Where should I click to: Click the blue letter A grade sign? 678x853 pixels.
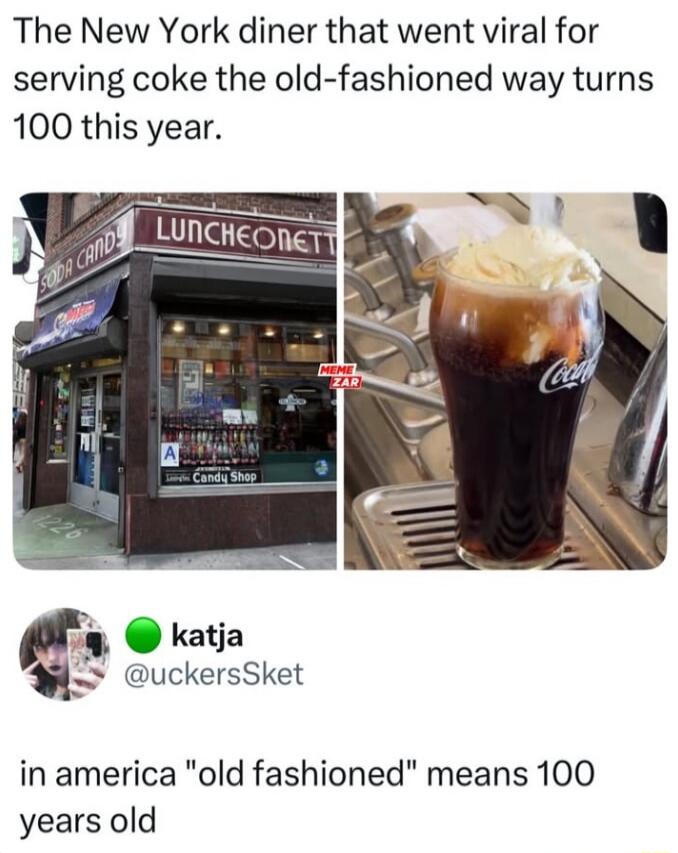[x=169, y=454]
